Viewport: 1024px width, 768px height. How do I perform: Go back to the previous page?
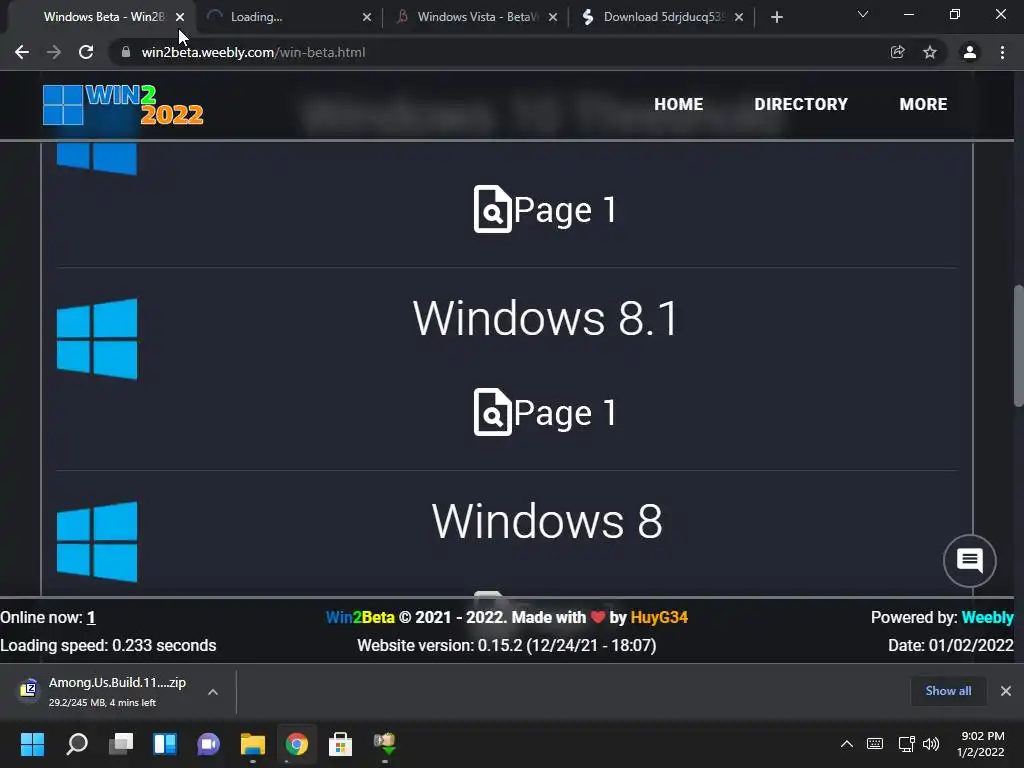tap(22, 52)
